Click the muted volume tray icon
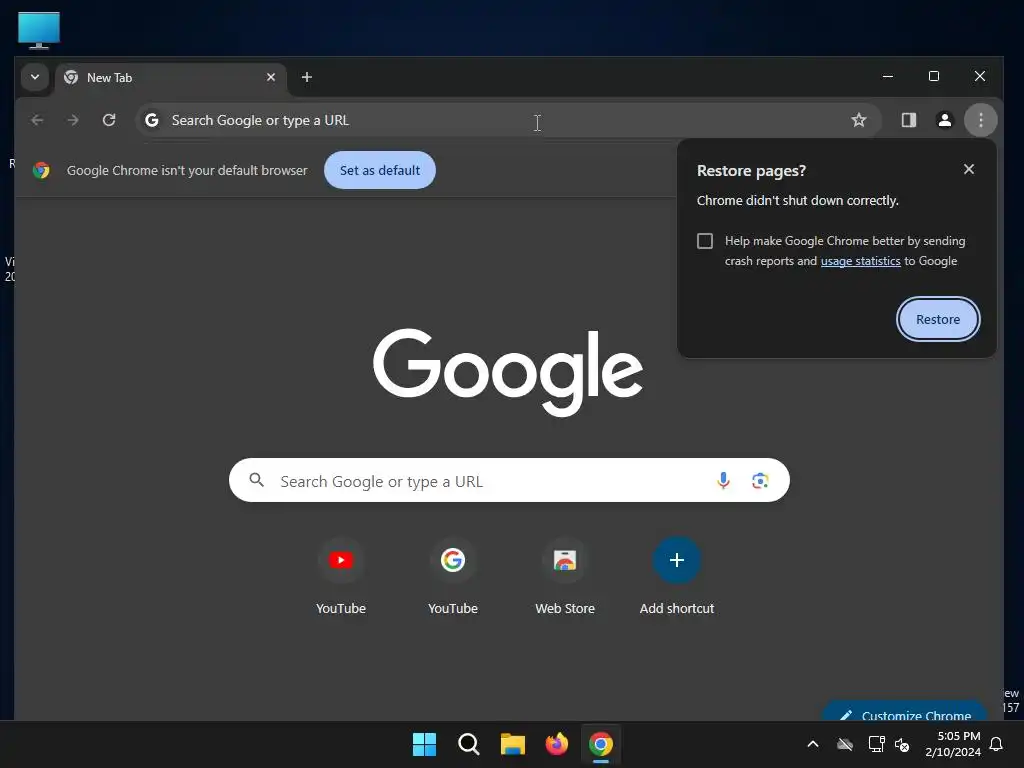1024x768 pixels. click(902, 744)
